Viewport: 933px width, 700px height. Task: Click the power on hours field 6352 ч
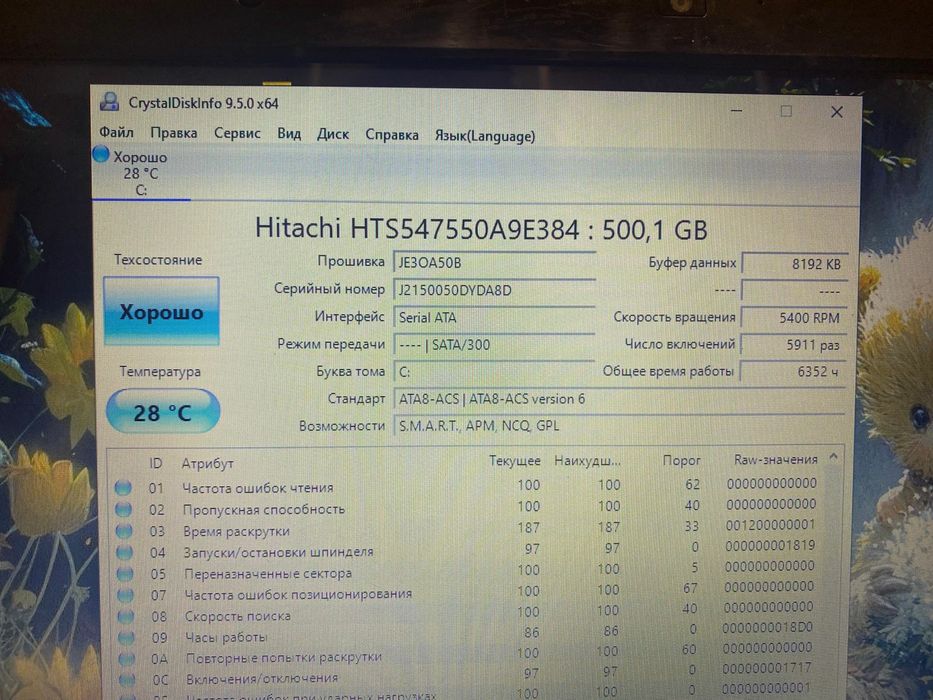tap(794, 371)
